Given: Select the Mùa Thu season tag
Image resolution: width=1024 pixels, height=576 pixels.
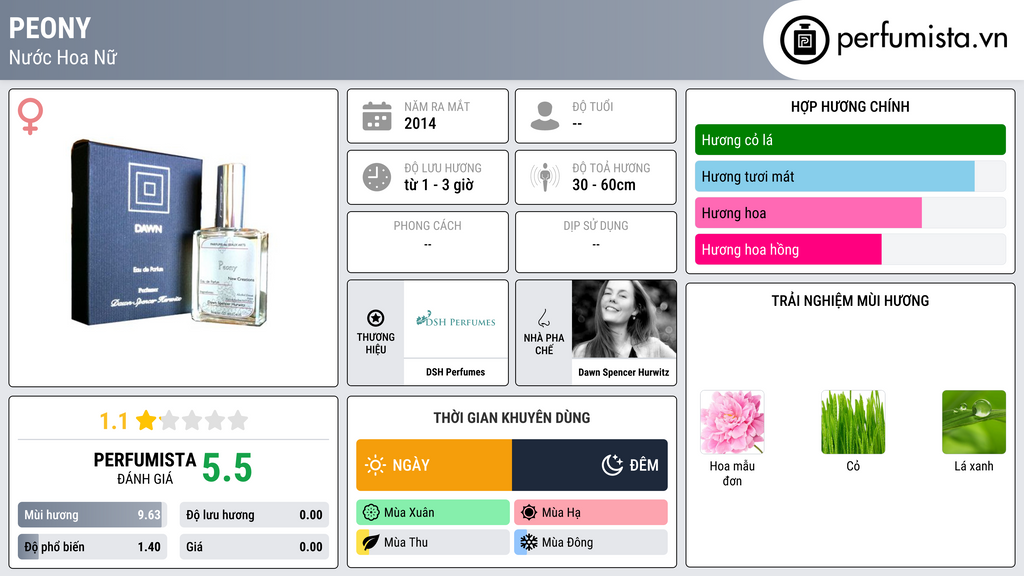Looking at the screenshot, I should (433, 542).
